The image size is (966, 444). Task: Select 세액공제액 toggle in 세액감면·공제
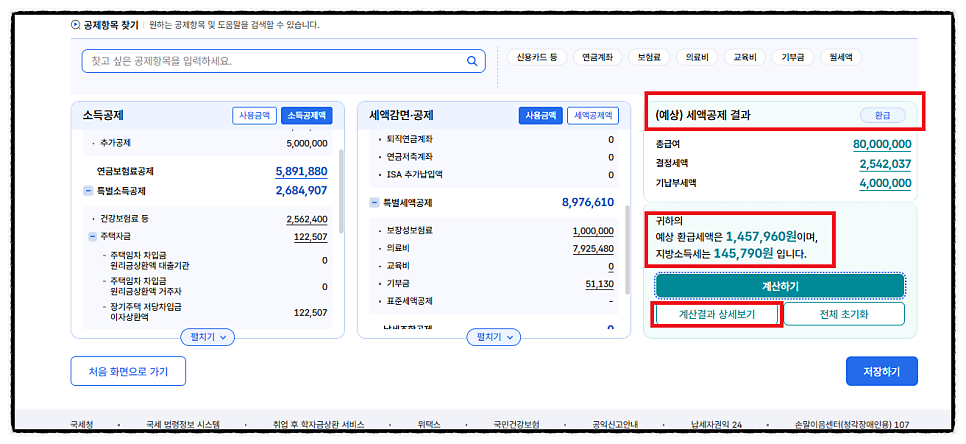pyautogui.click(x=593, y=116)
